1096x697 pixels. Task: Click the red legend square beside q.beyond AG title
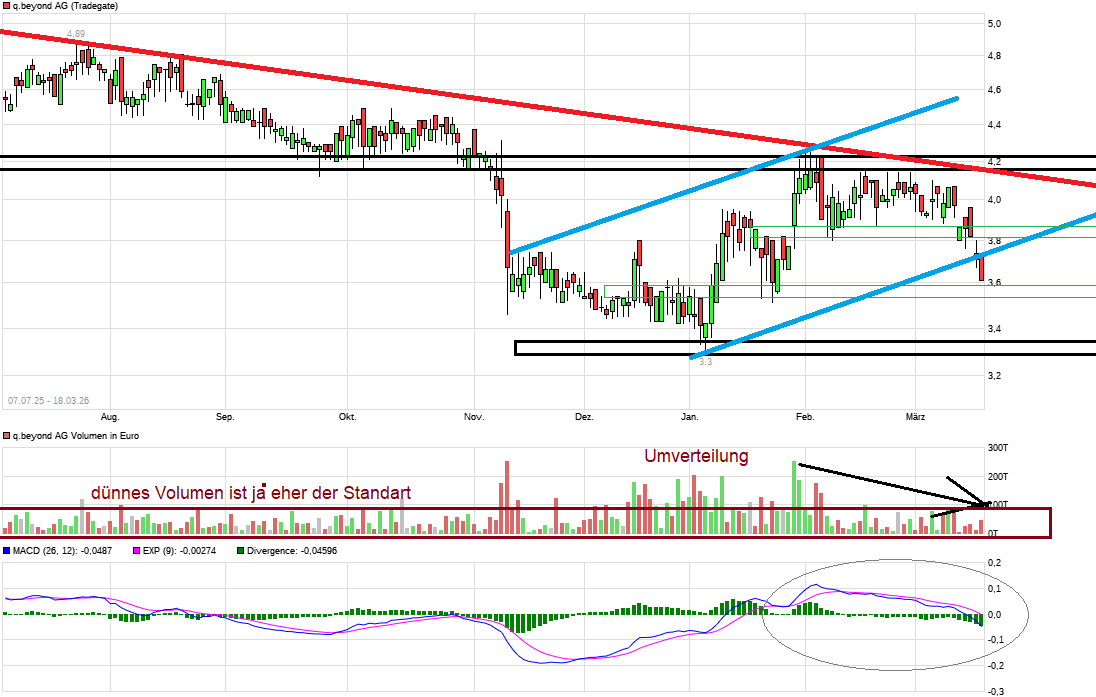click(x=5, y=5)
